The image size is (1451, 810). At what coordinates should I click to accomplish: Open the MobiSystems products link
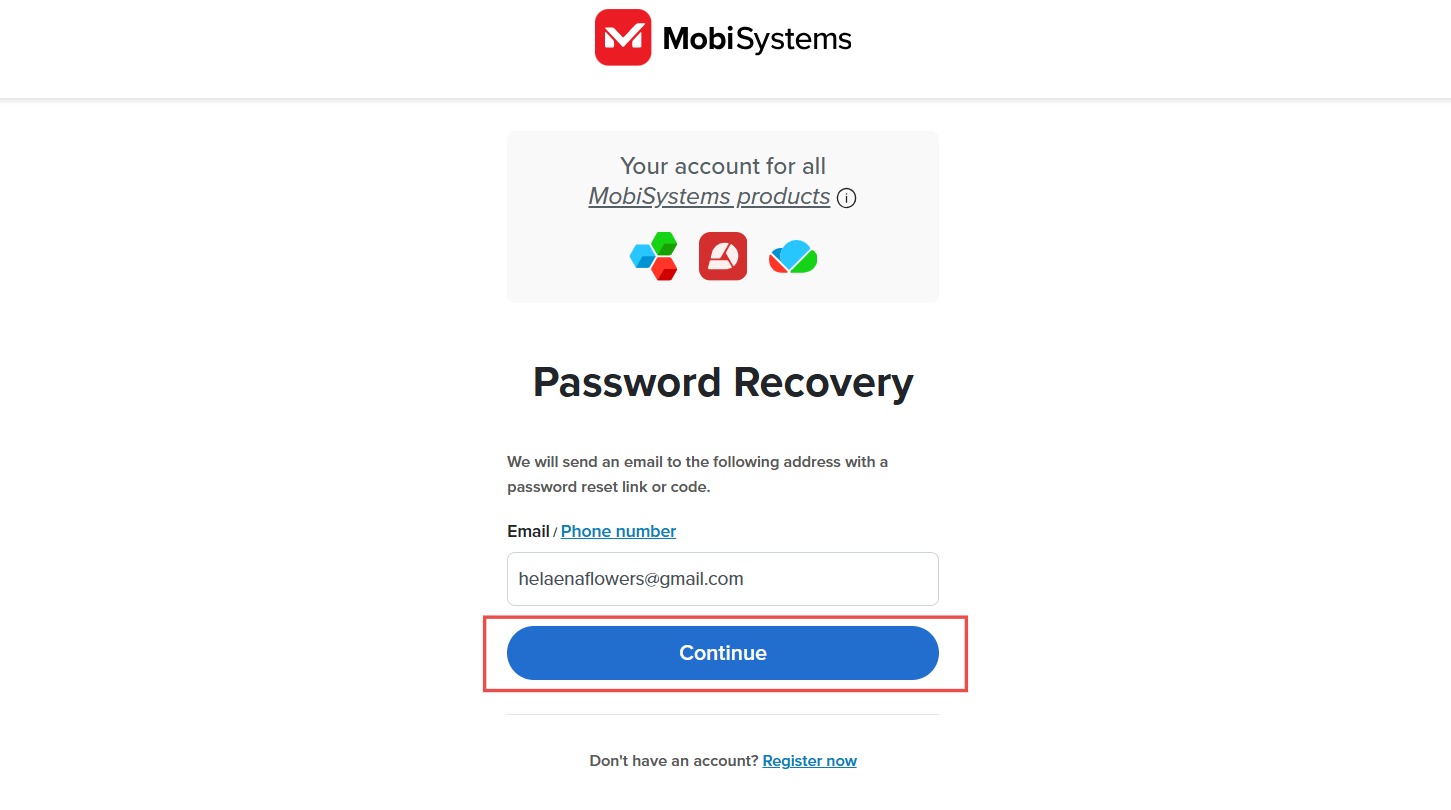click(x=709, y=196)
